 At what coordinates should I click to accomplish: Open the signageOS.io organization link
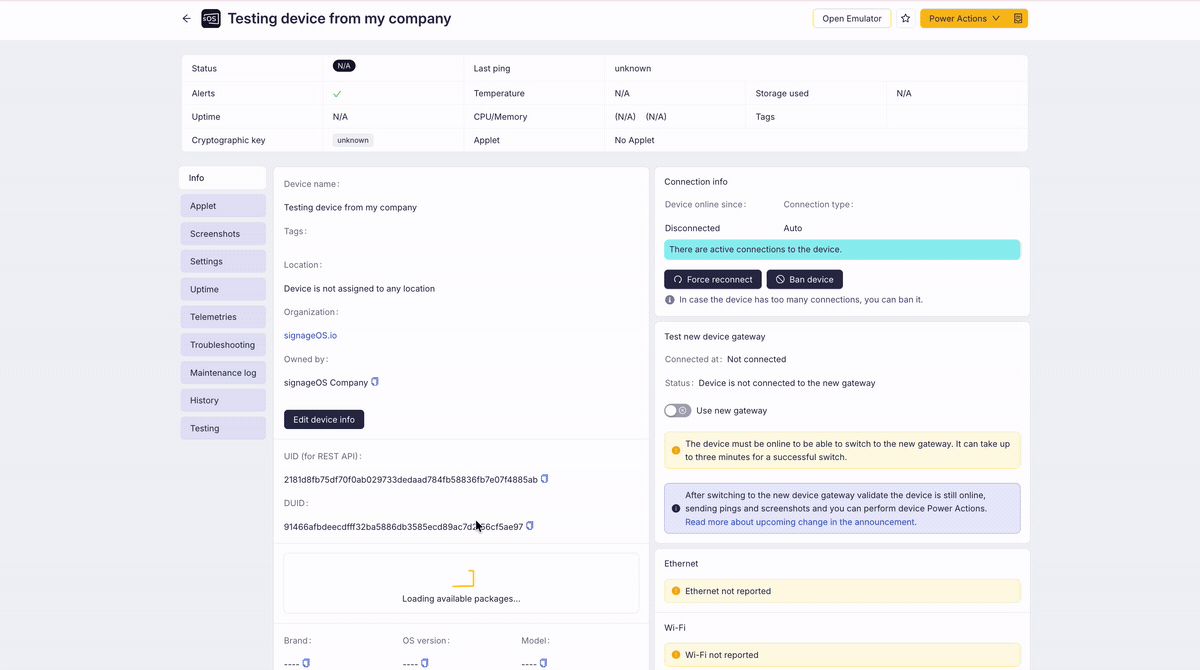[x=310, y=335]
